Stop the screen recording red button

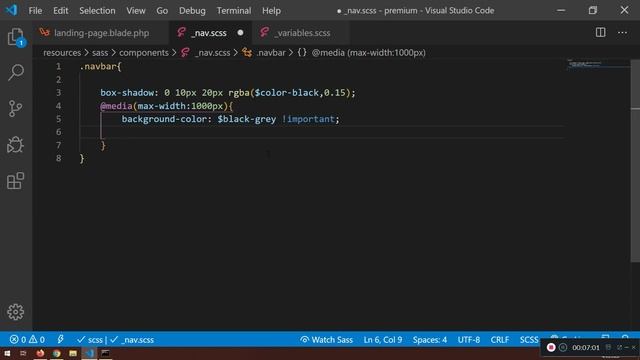click(x=551, y=347)
